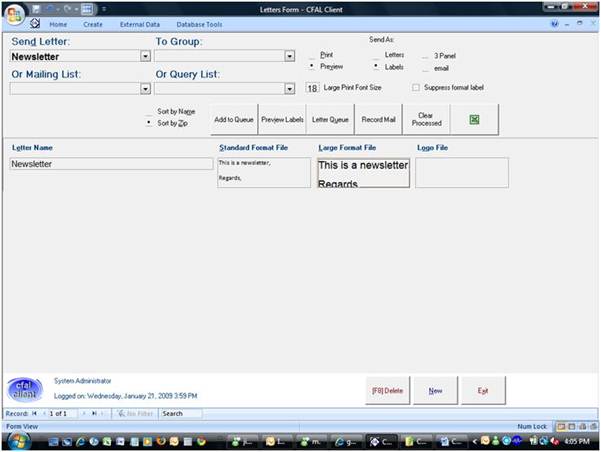Open Internet Explorer from quick launch

80,442
